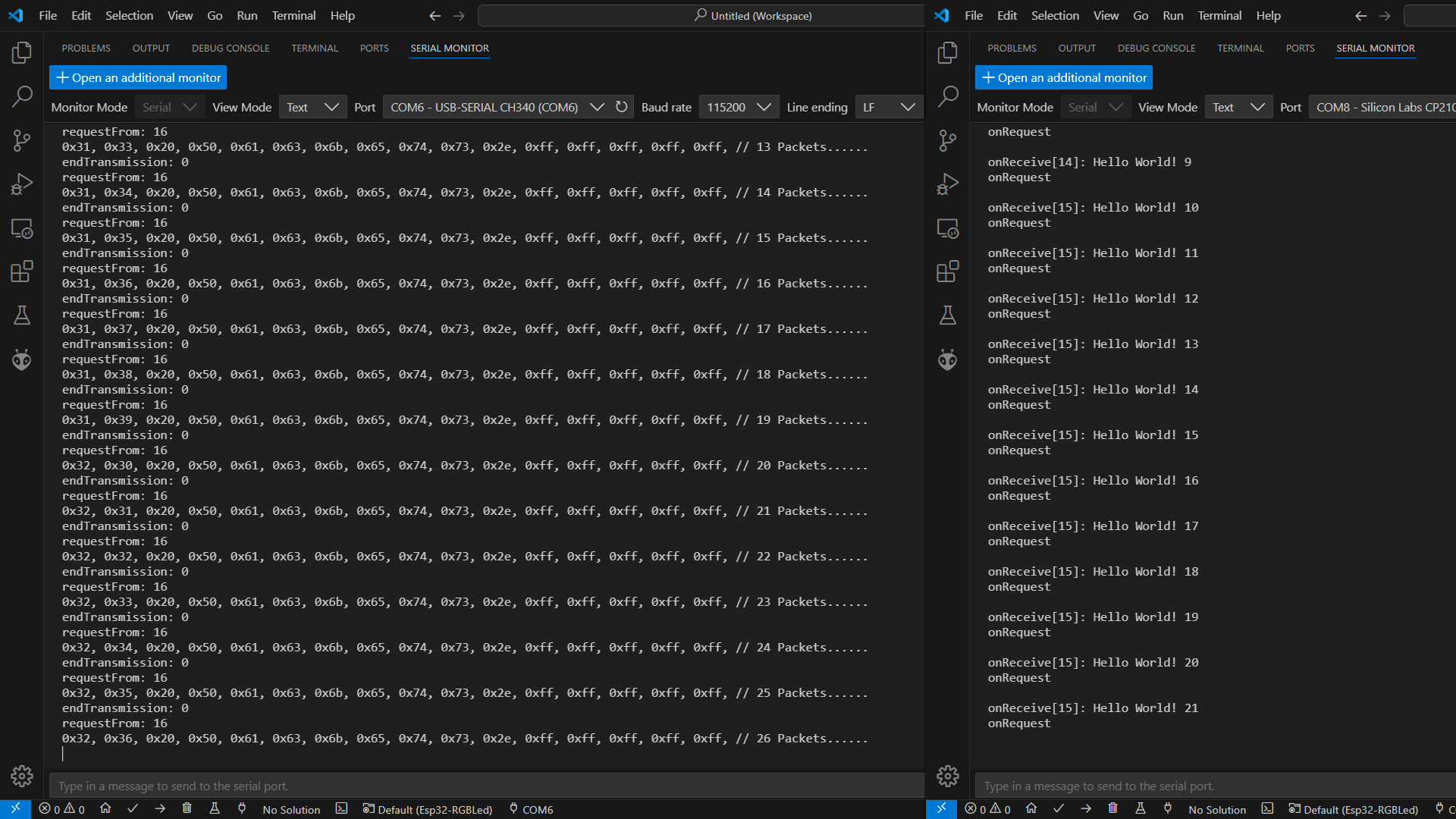Go back arrow in right window title bar
The height and width of the screenshot is (819, 1456).
(x=1361, y=16)
